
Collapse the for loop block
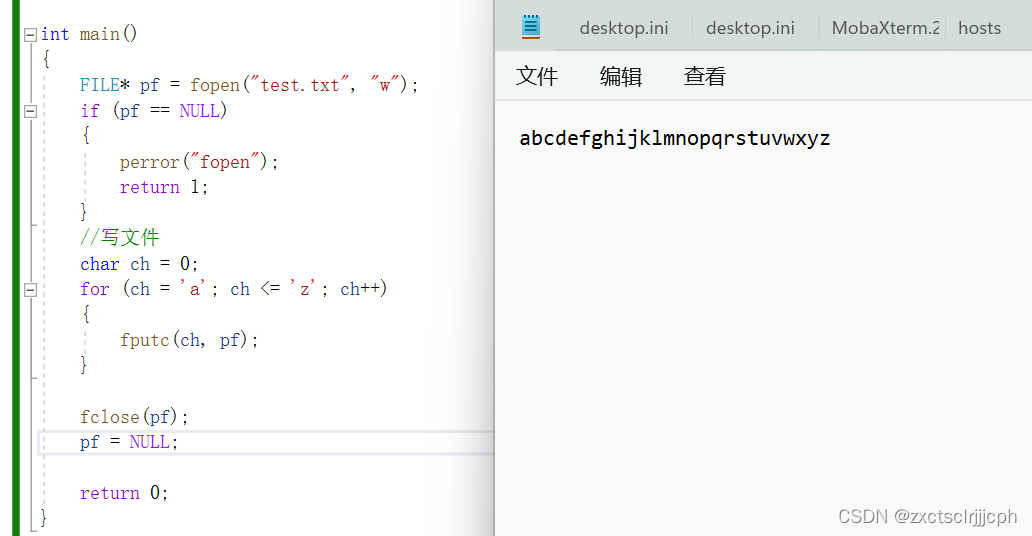click(30, 290)
